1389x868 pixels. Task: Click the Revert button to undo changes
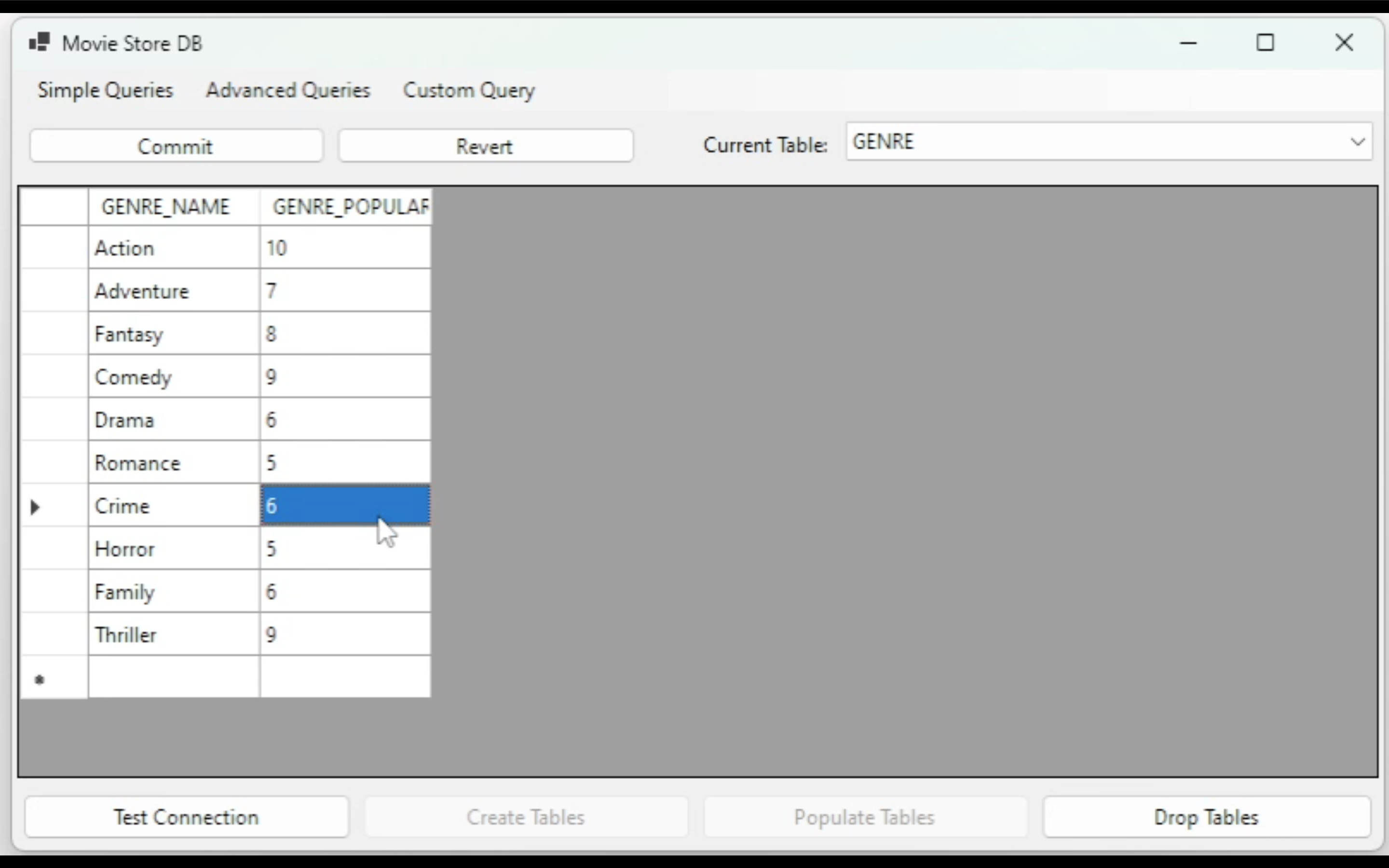(484, 146)
